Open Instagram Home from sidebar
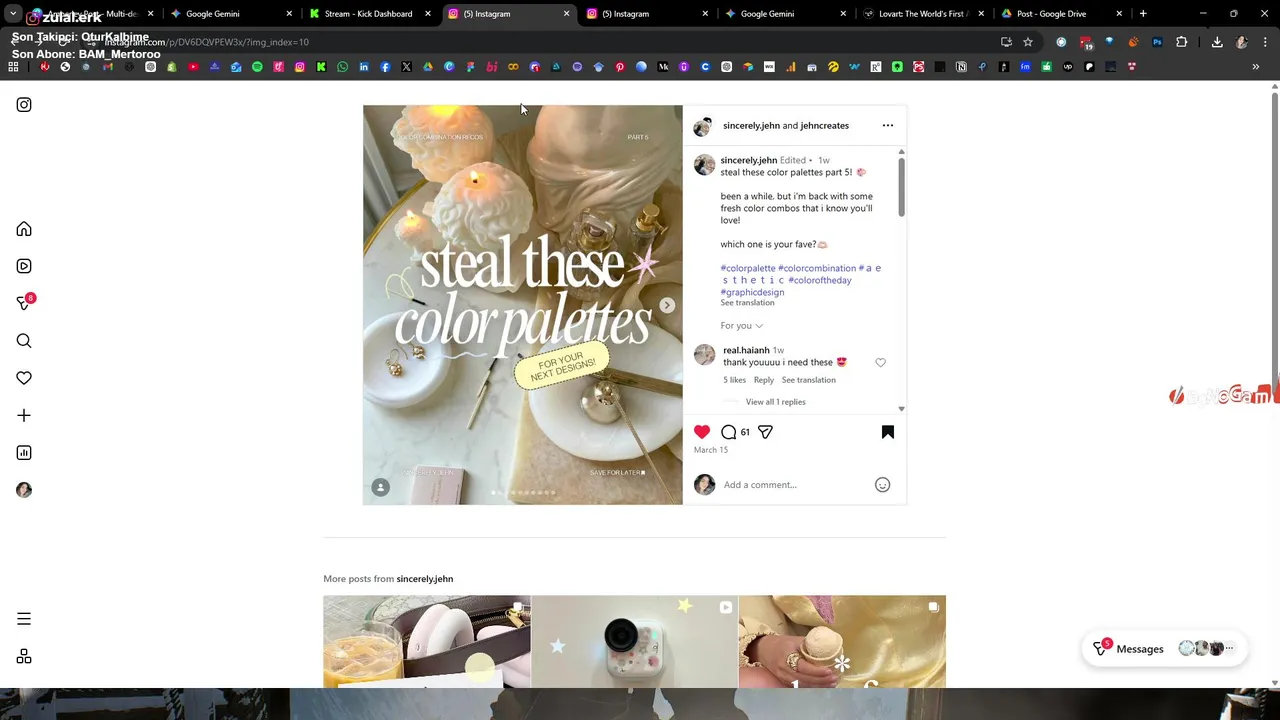 coord(24,229)
